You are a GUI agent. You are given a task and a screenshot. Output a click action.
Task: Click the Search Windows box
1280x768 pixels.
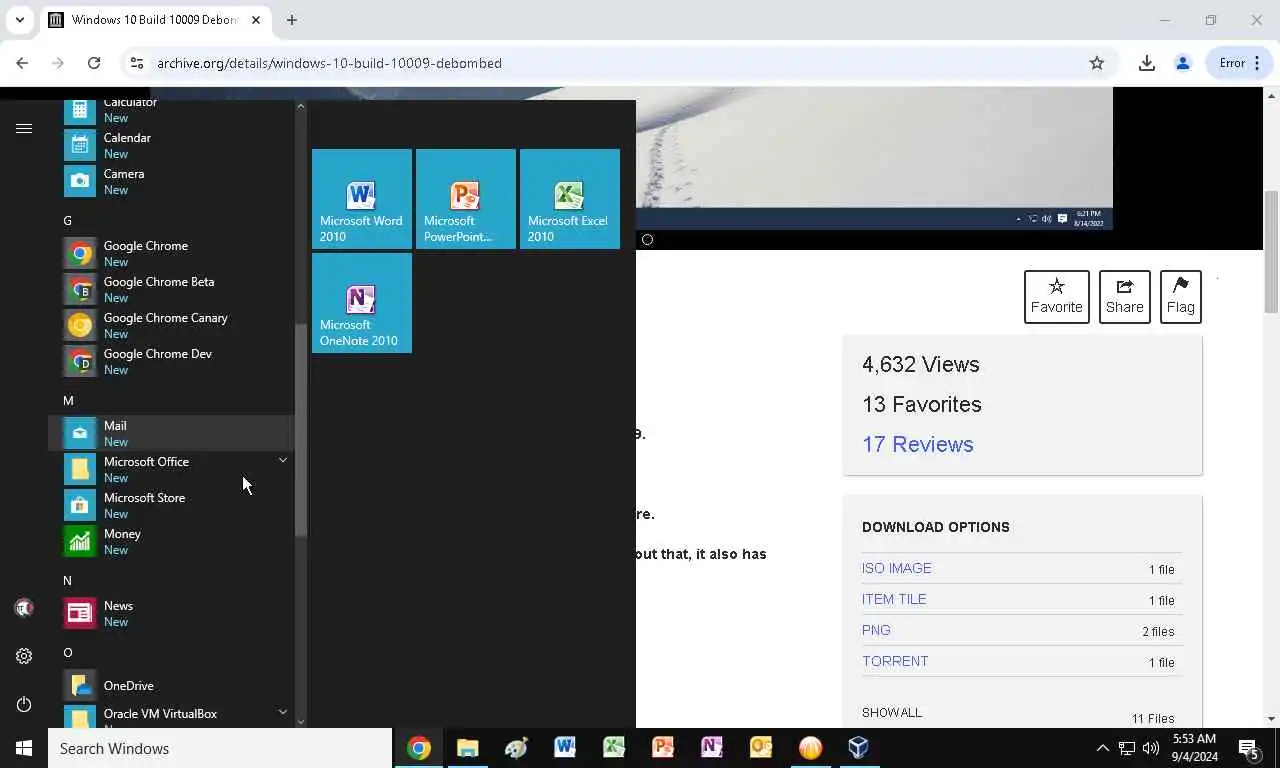[220, 748]
